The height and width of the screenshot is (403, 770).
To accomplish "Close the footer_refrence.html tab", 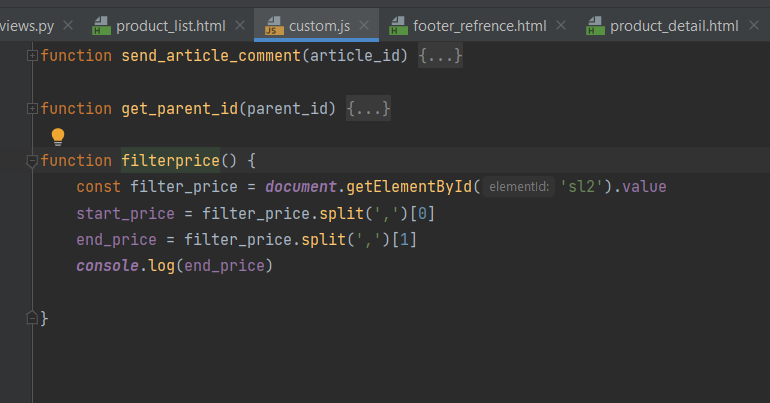I will point(561,25).
